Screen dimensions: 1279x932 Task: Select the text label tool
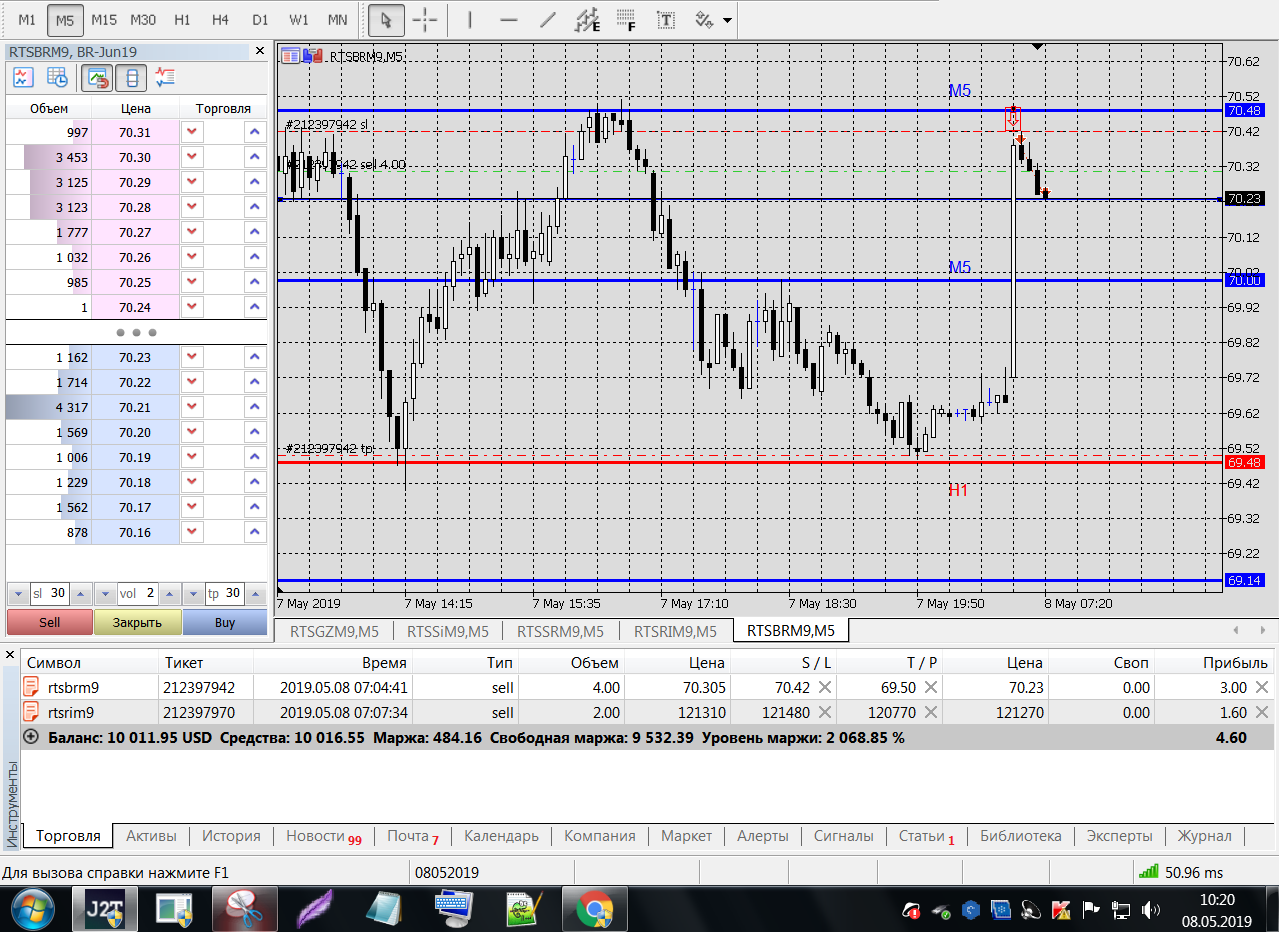coord(665,20)
